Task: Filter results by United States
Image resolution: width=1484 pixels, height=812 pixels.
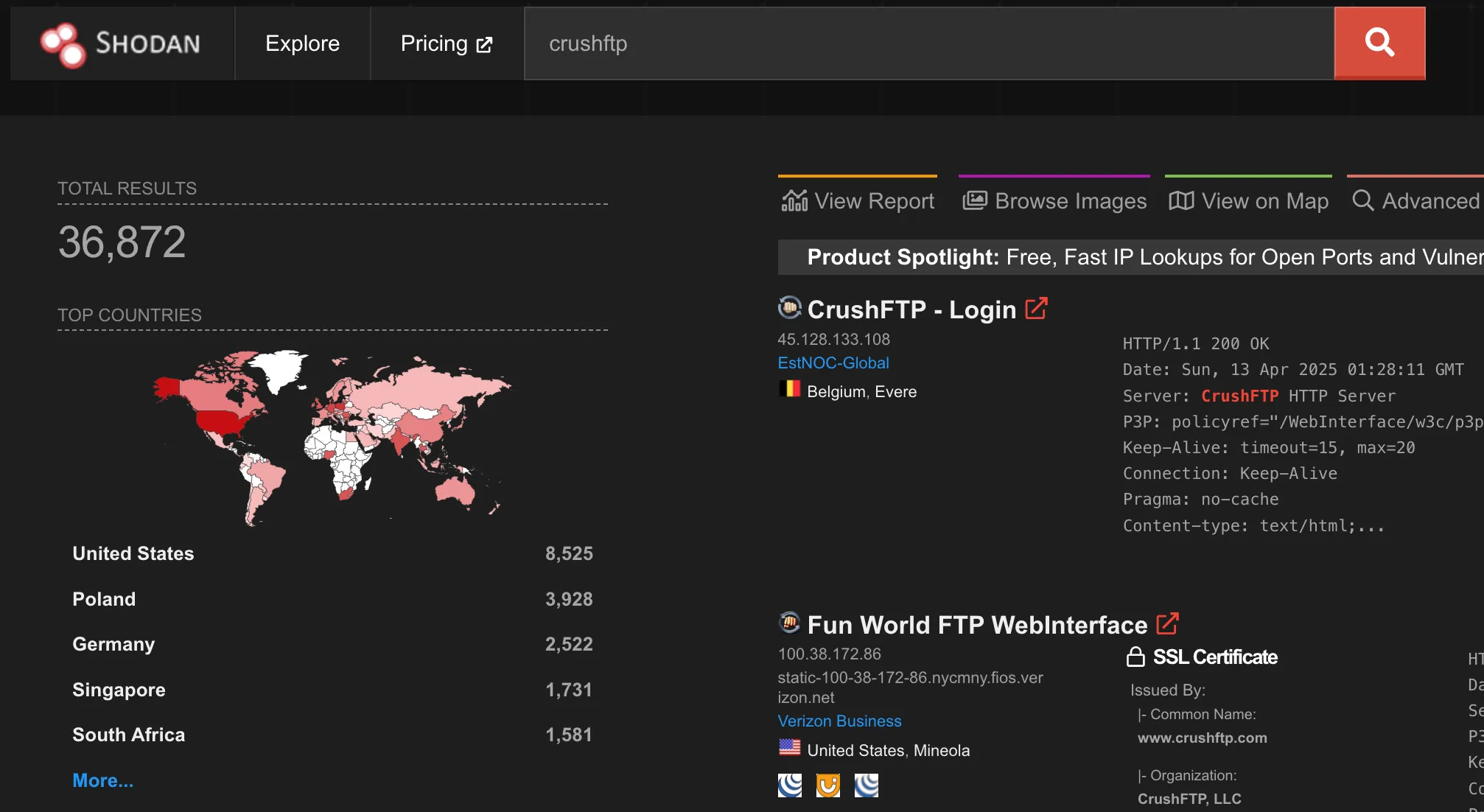Action: pyautogui.click(x=133, y=553)
